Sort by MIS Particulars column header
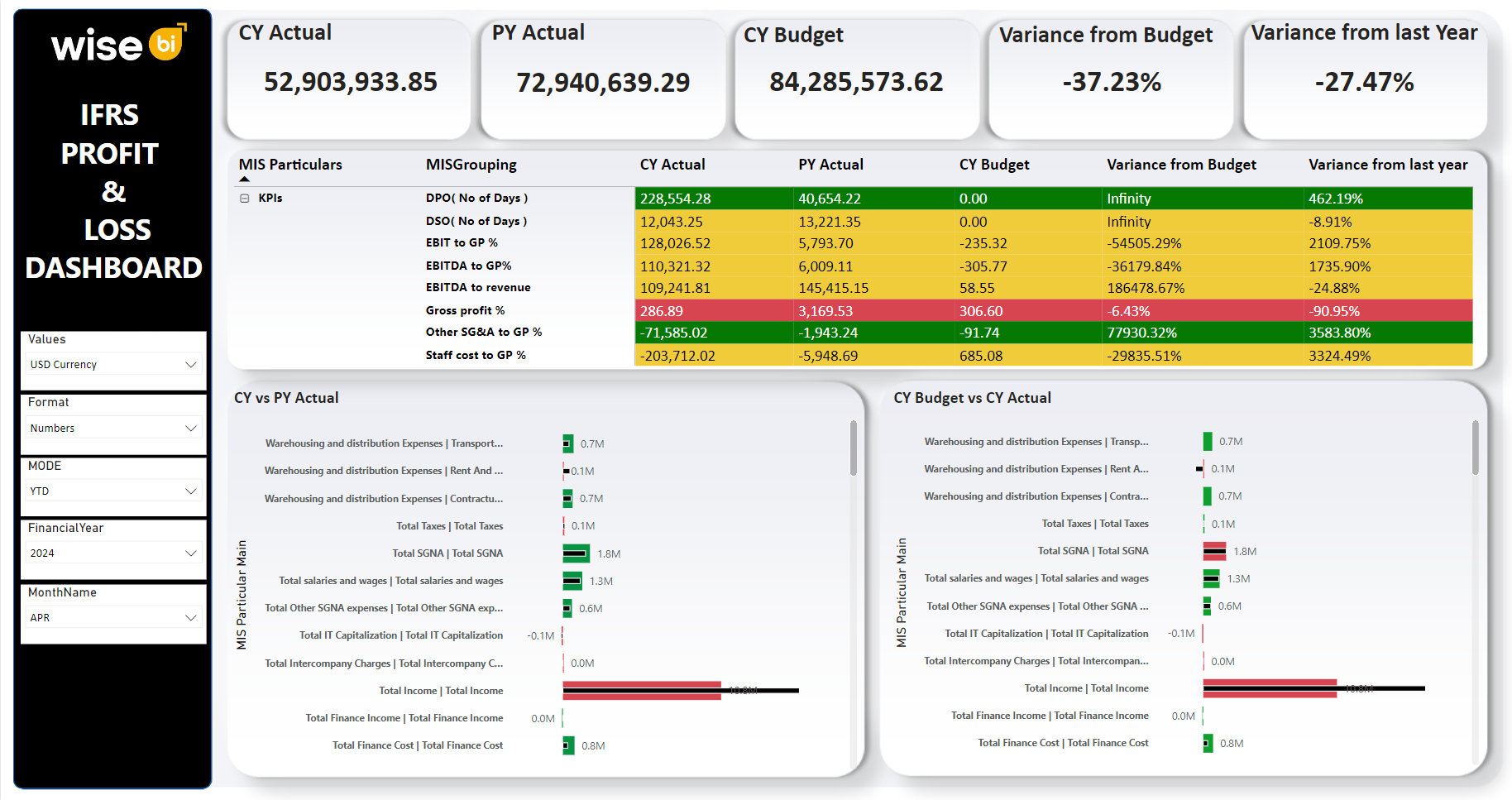This screenshot has width=1512, height=800. click(x=290, y=165)
